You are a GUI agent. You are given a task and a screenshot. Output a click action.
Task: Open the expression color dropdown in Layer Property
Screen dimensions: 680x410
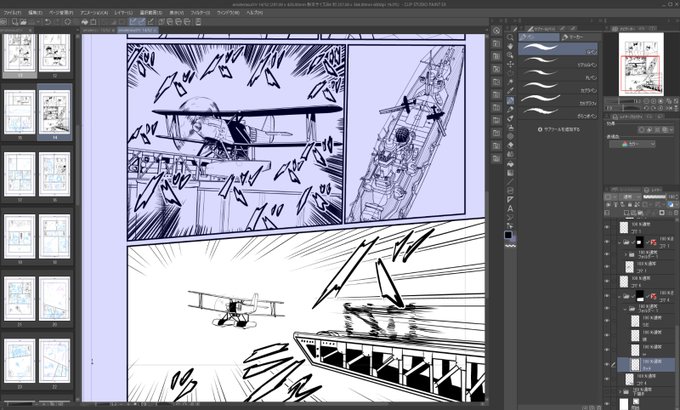(x=632, y=144)
